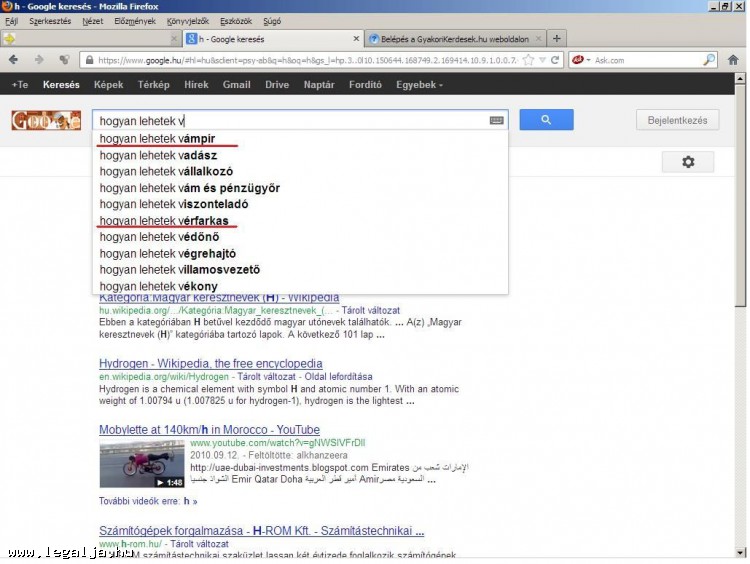
Task: Open the Könyvjelzők menu
Action: 185,20
